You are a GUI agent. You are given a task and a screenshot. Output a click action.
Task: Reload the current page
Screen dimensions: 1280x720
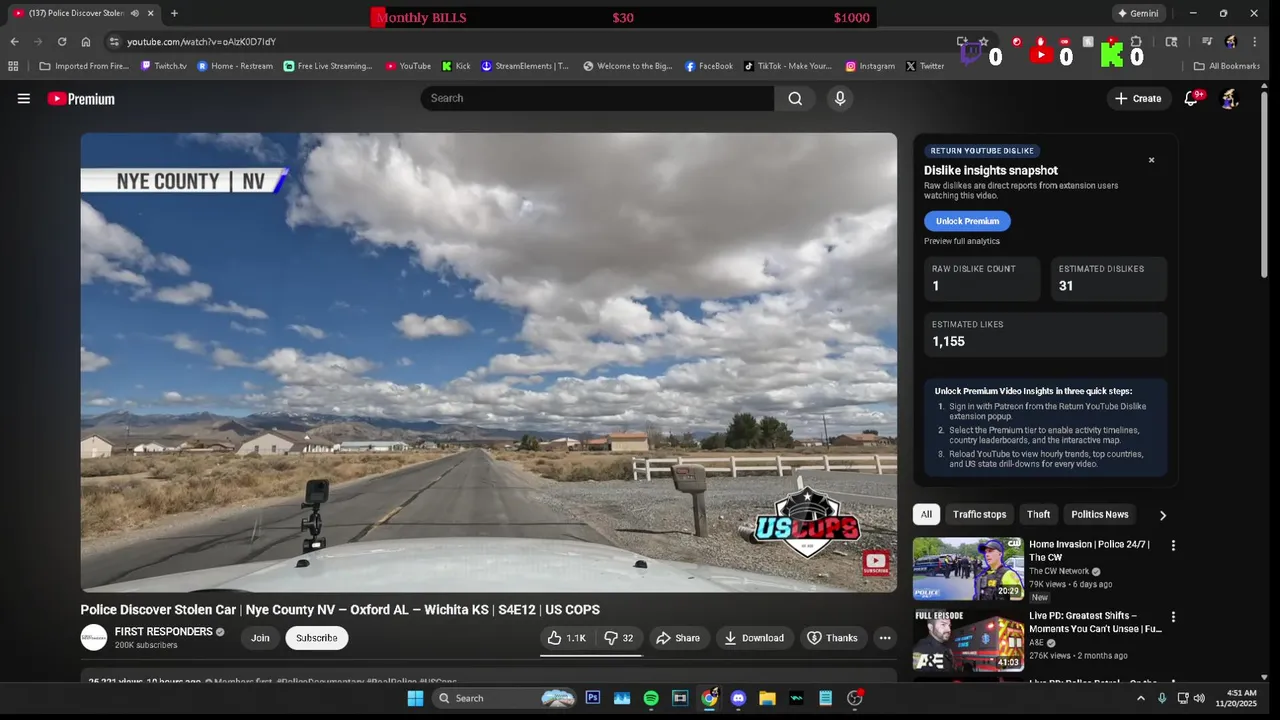62,42
